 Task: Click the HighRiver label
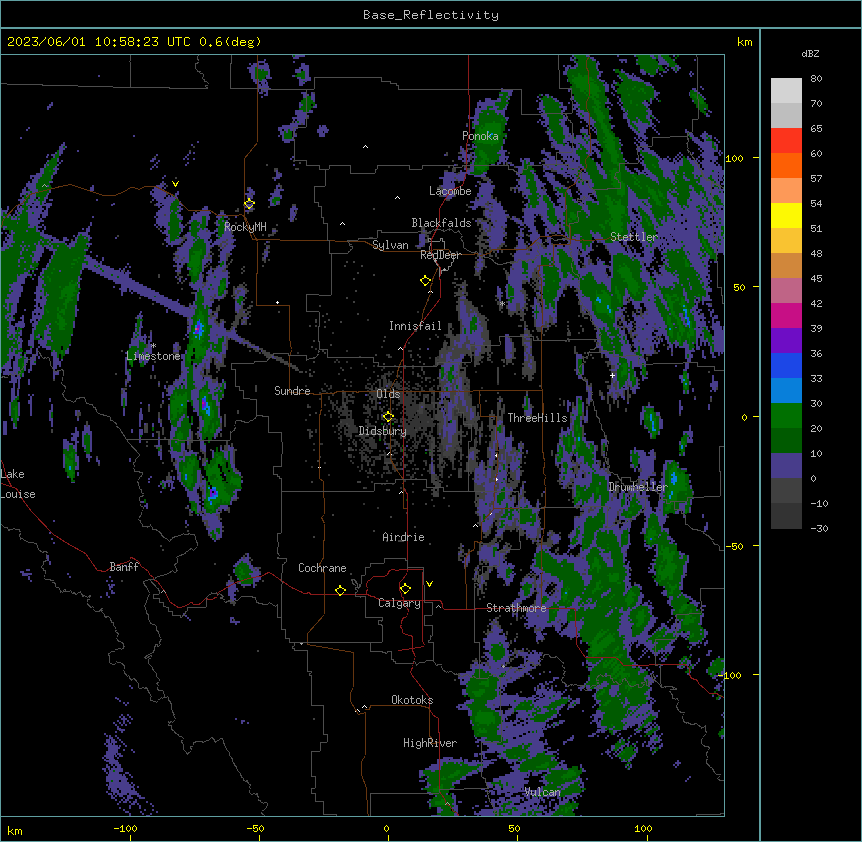point(430,743)
